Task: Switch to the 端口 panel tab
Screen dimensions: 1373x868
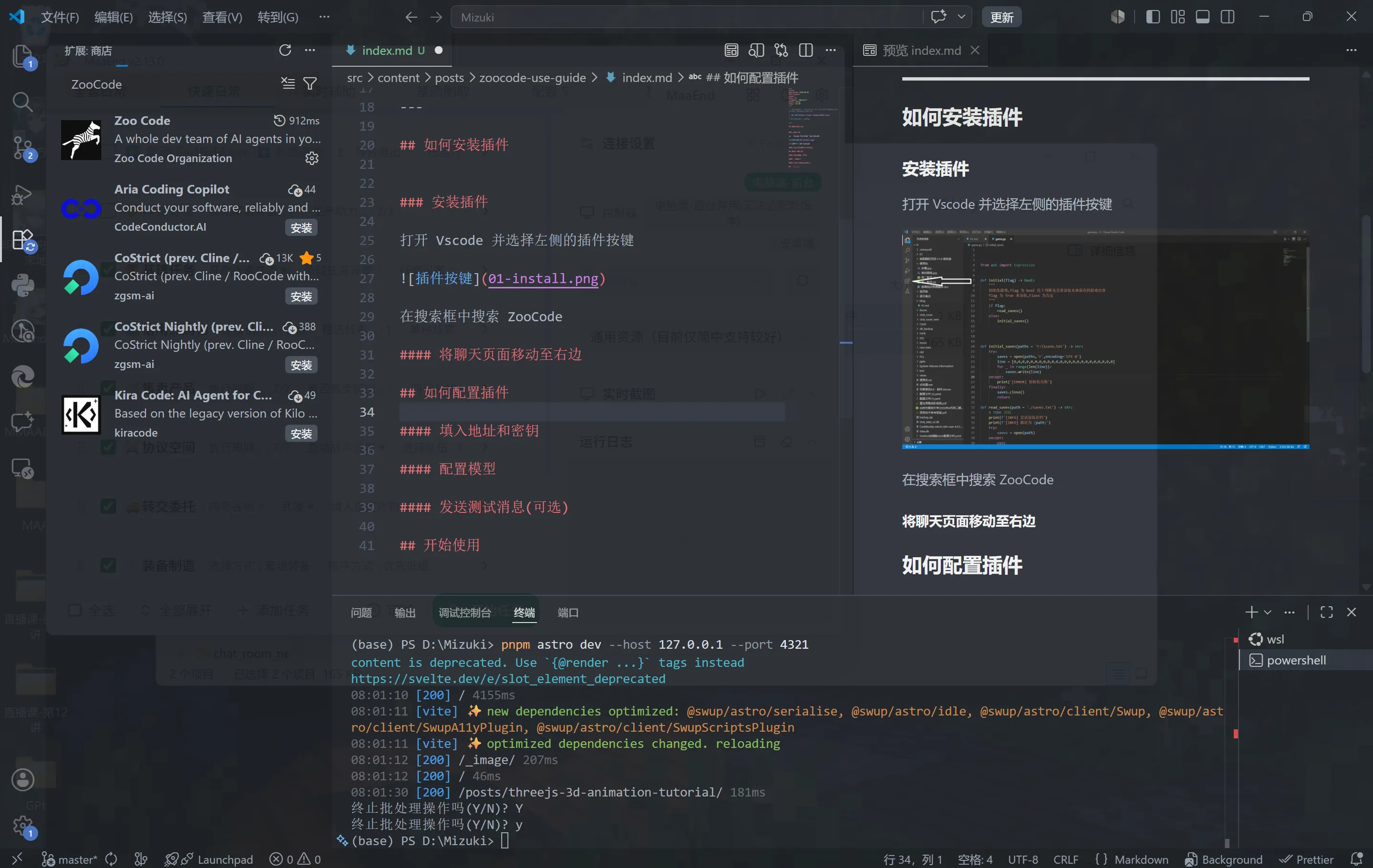Action: (568, 612)
